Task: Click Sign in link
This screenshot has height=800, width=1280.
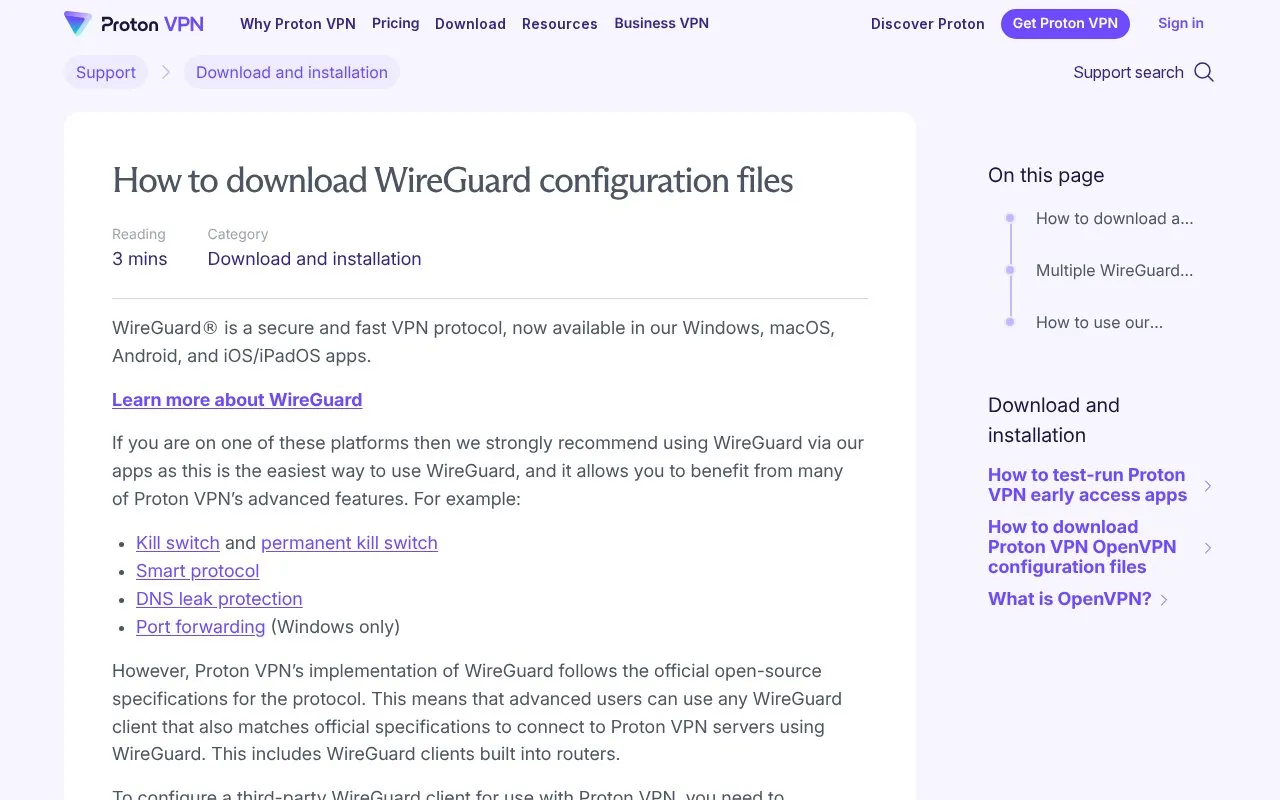Action: (1181, 23)
